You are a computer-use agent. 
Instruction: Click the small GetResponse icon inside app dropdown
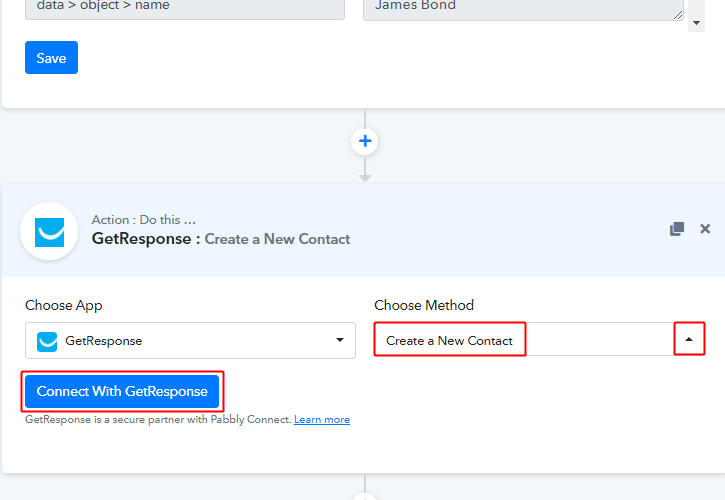(47, 342)
